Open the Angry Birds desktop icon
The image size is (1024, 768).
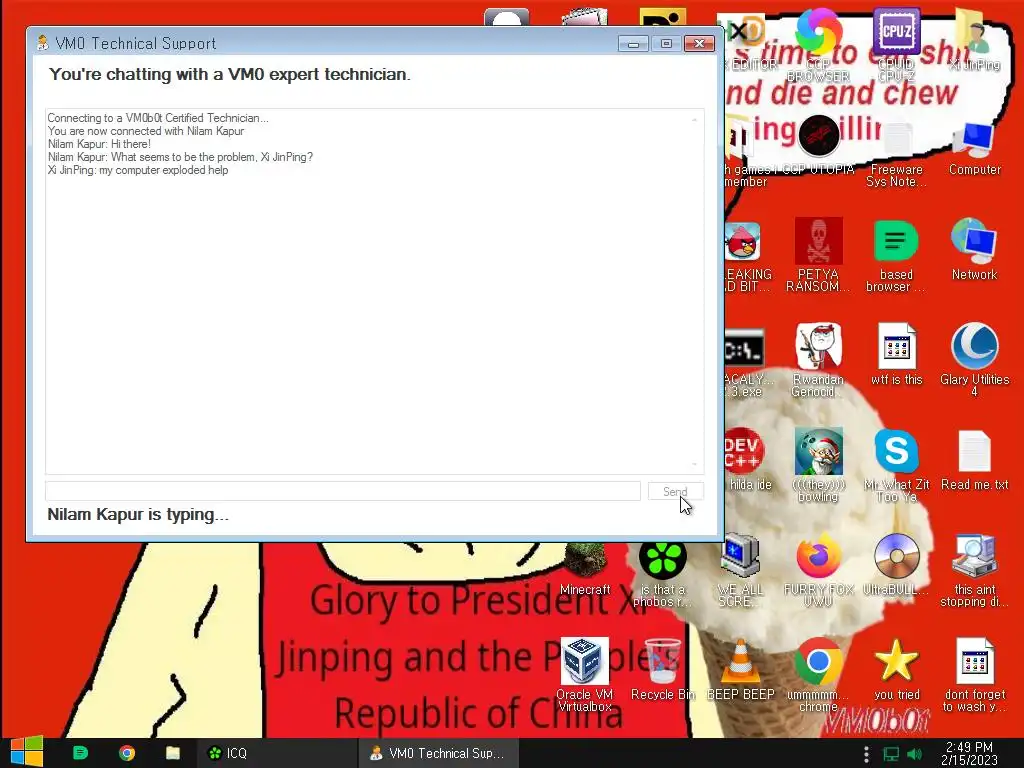pyautogui.click(x=744, y=256)
